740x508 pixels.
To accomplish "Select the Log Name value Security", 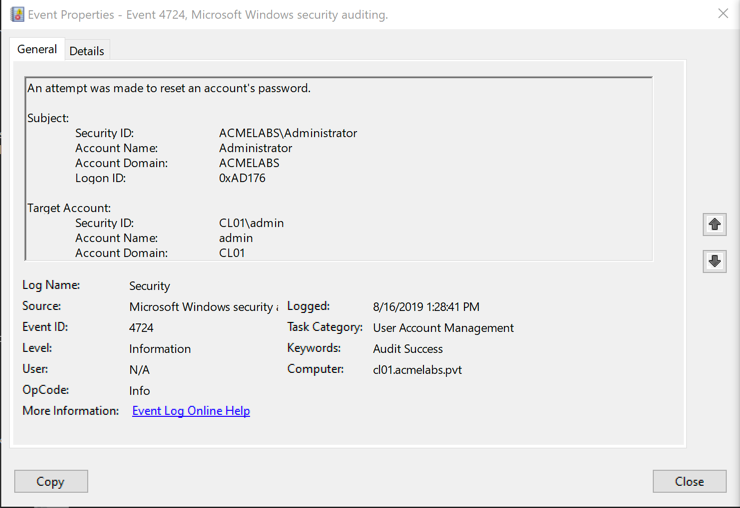I will [150, 286].
